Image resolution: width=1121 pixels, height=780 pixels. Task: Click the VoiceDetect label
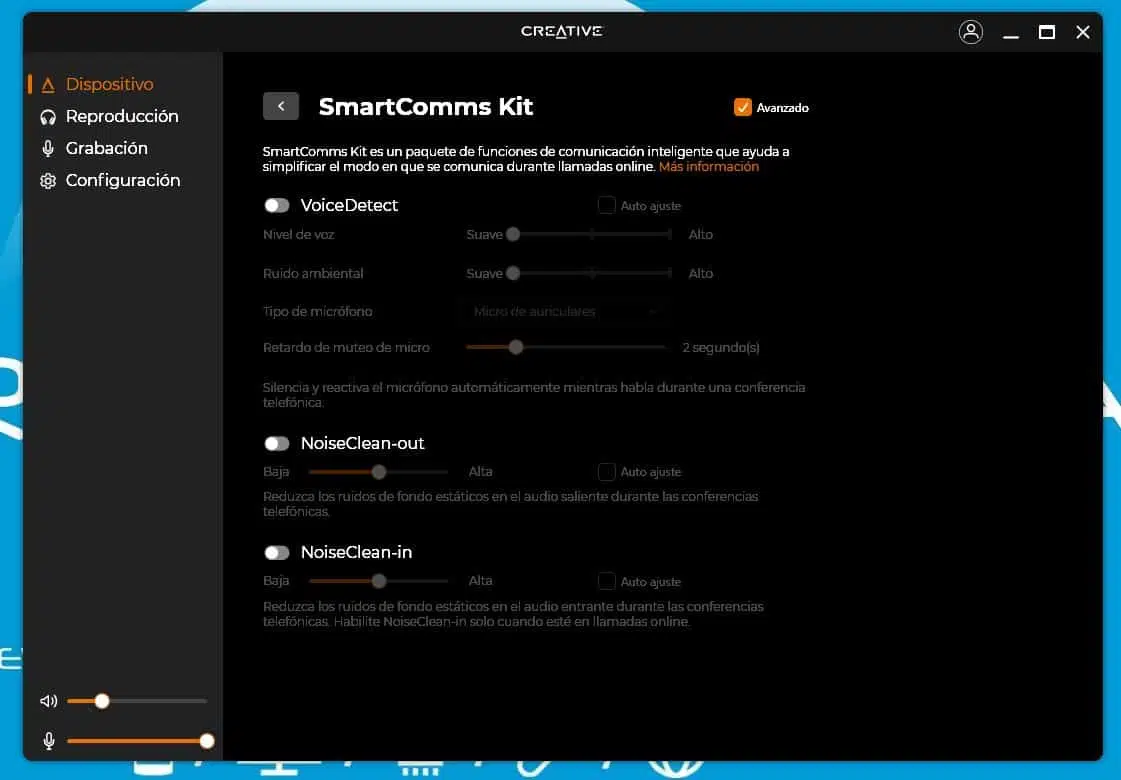[349, 205]
